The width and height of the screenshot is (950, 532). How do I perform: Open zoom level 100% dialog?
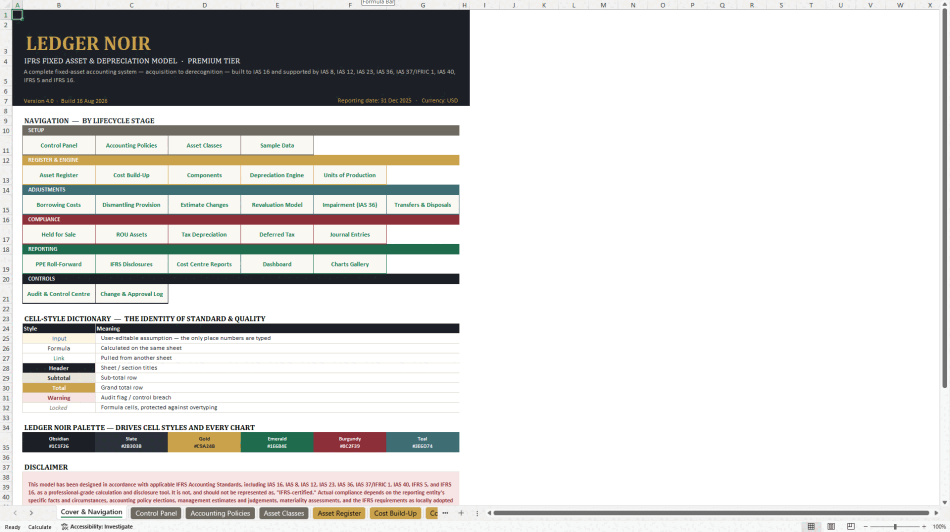tap(939, 527)
